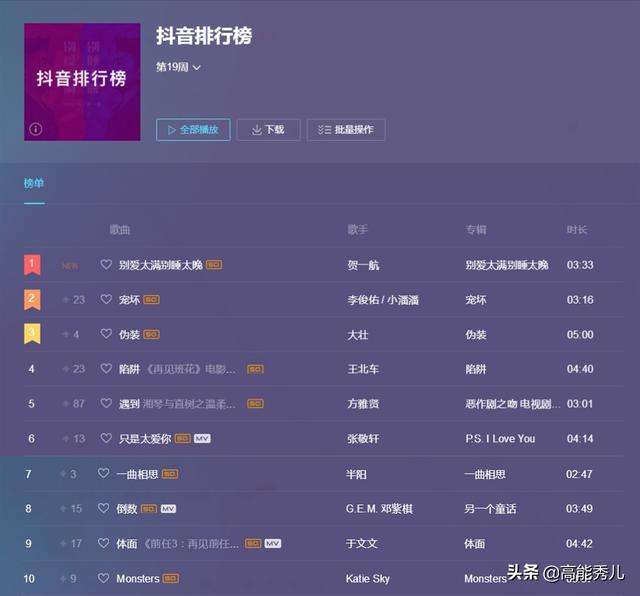Open artist 于文文

click(362, 544)
